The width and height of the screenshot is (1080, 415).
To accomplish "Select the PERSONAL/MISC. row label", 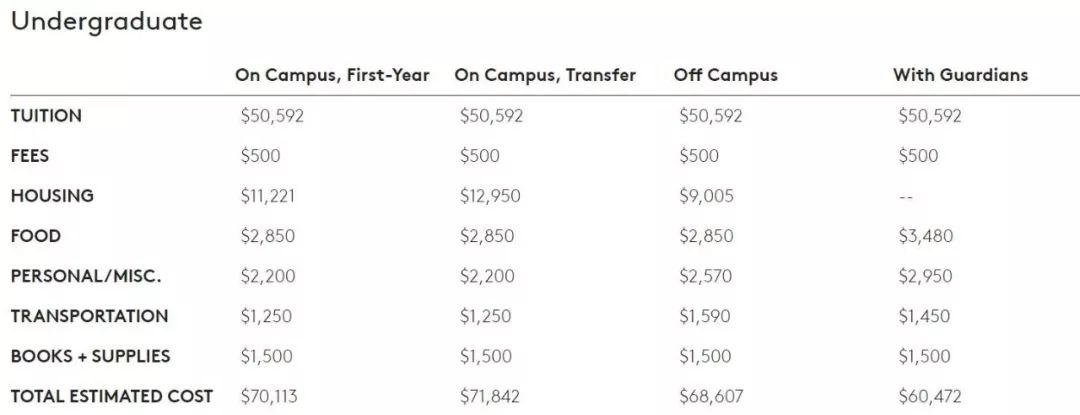I will tap(86, 276).
